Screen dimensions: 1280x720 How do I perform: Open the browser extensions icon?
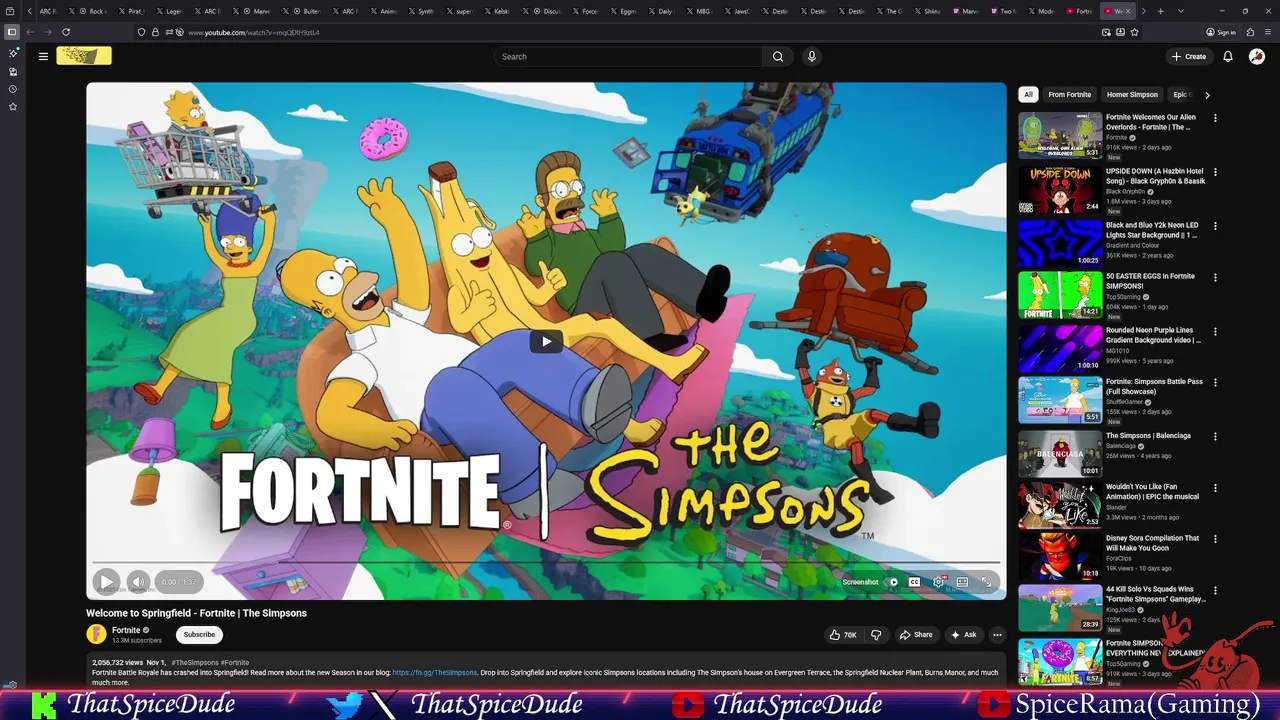click(x=1248, y=32)
